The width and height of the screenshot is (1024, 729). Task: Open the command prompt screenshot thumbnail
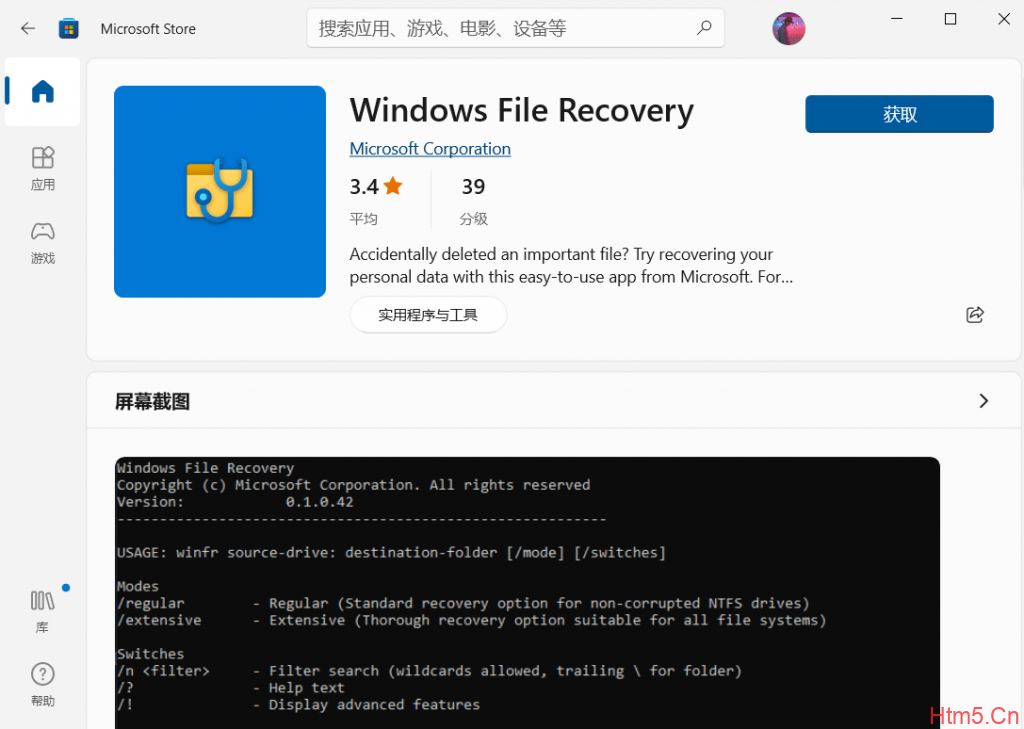pyautogui.click(x=527, y=592)
